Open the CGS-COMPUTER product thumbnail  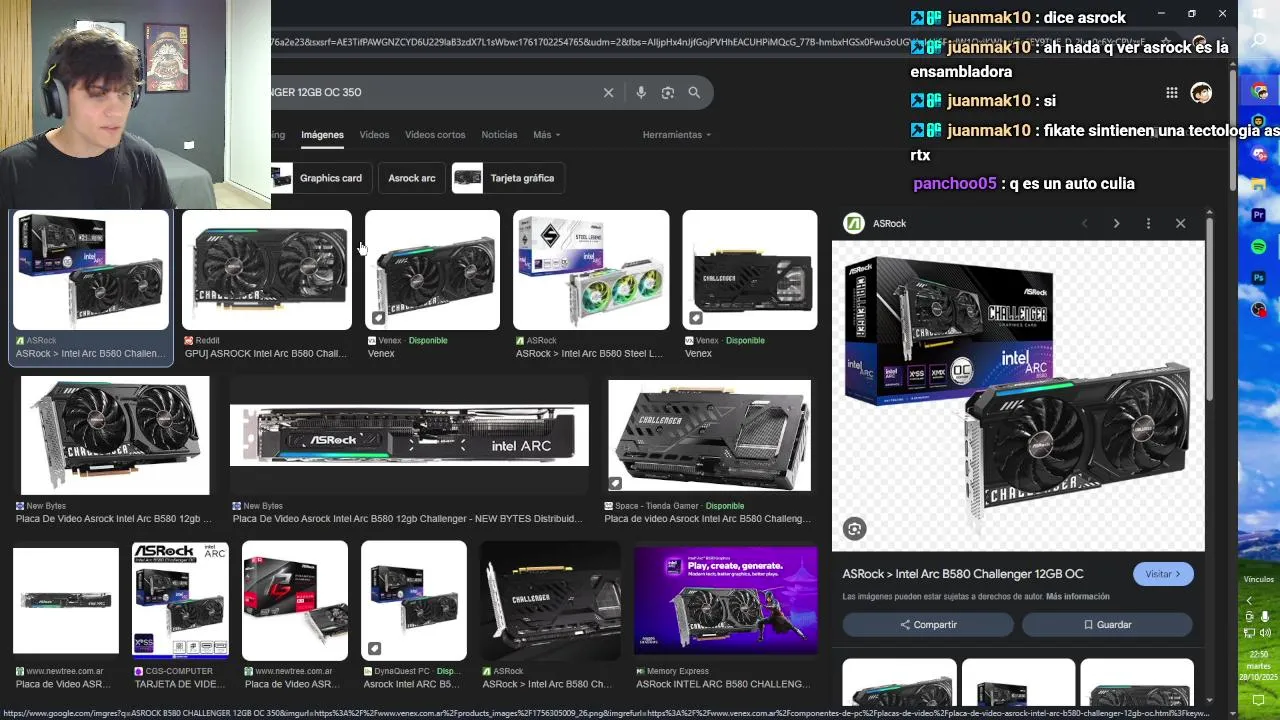pyautogui.click(x=180, y=600)
